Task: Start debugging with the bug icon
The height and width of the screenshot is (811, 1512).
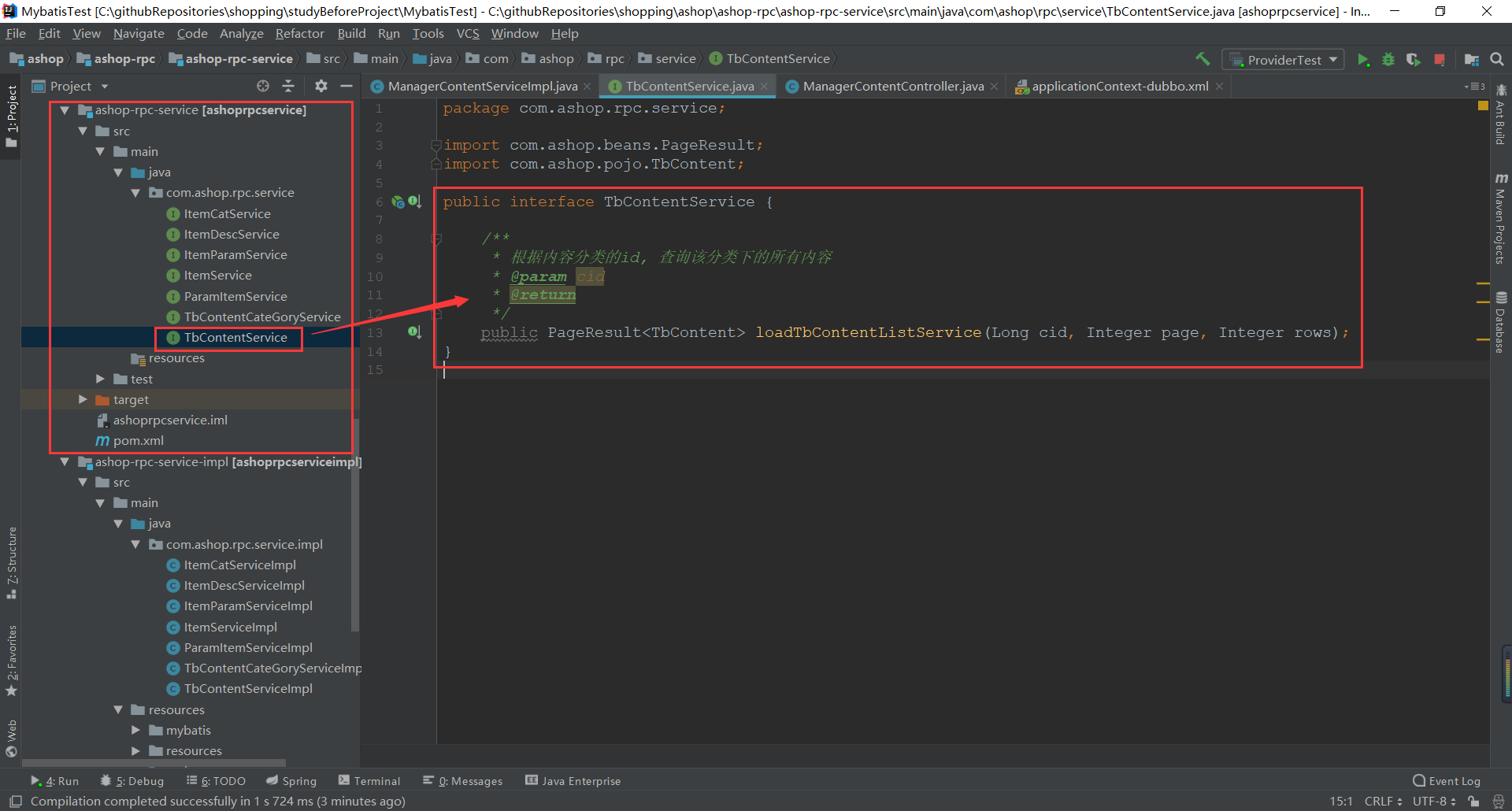Action: (1388, 60)
